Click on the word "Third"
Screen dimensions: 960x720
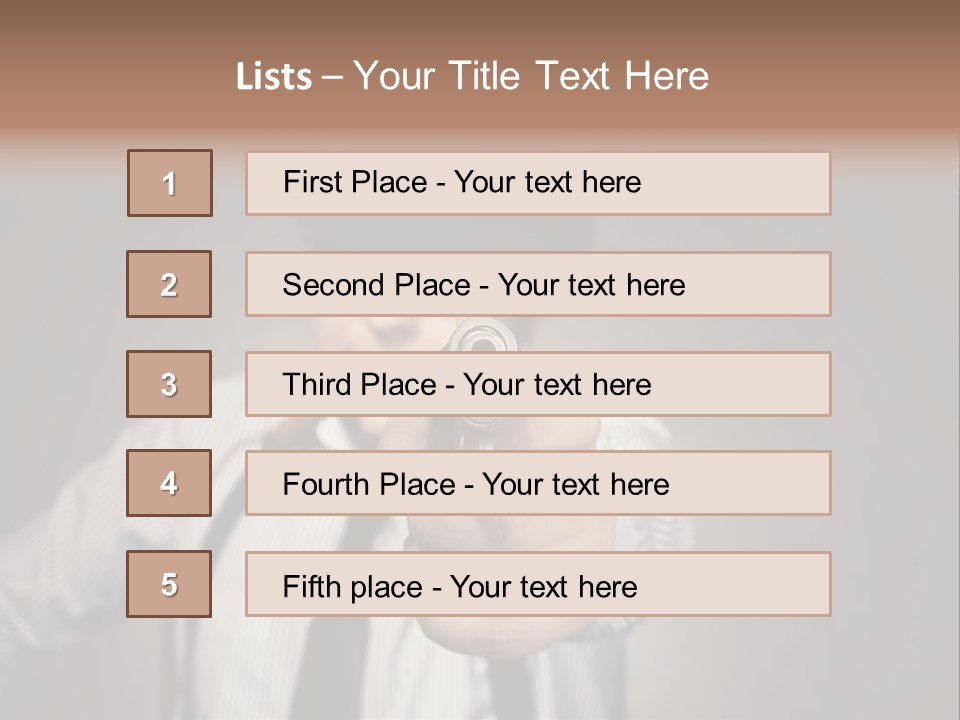(316, 385)
